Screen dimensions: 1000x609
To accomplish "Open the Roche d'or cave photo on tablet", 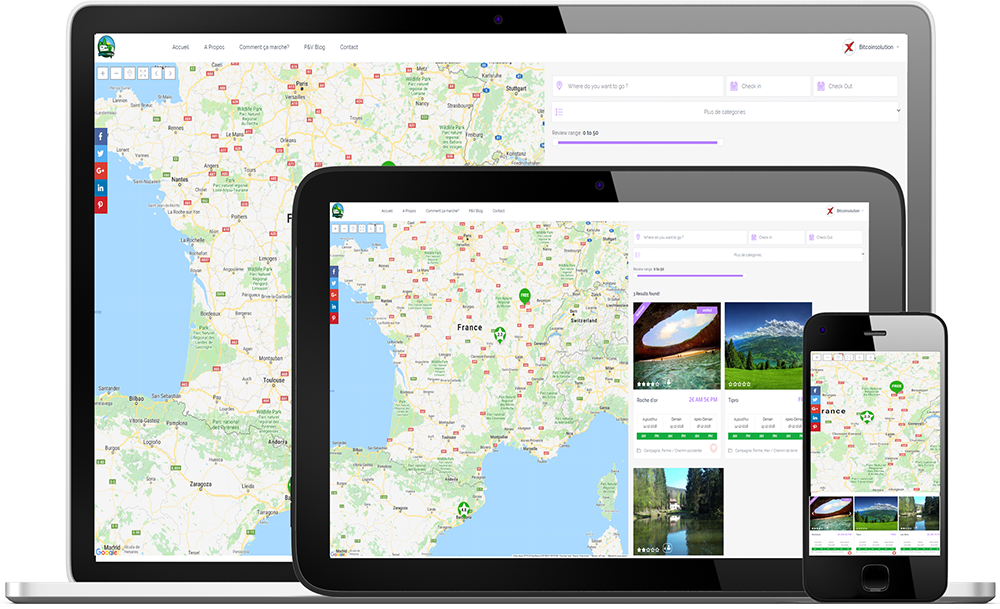I will (x=677, y=346).
